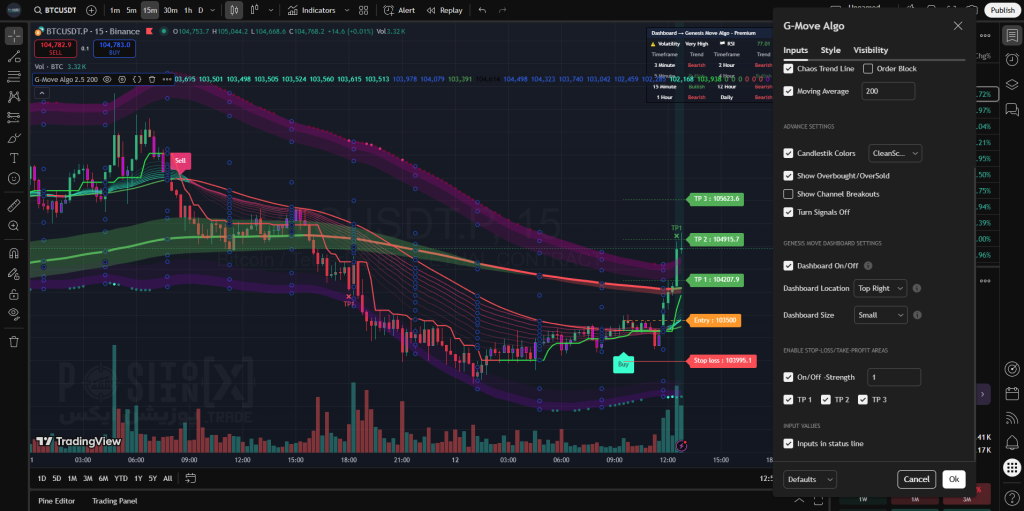
Task: Select the candlestick chart style icon
Action: (234, 10)
